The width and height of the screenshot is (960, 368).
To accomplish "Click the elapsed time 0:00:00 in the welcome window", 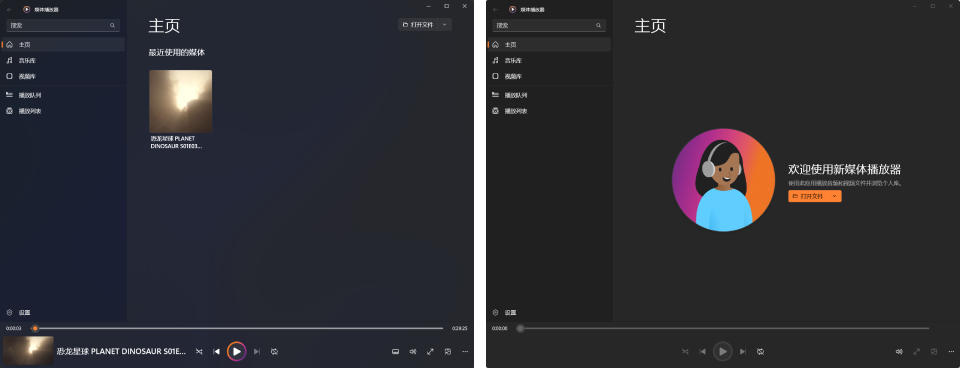I will tap(500, 328).
